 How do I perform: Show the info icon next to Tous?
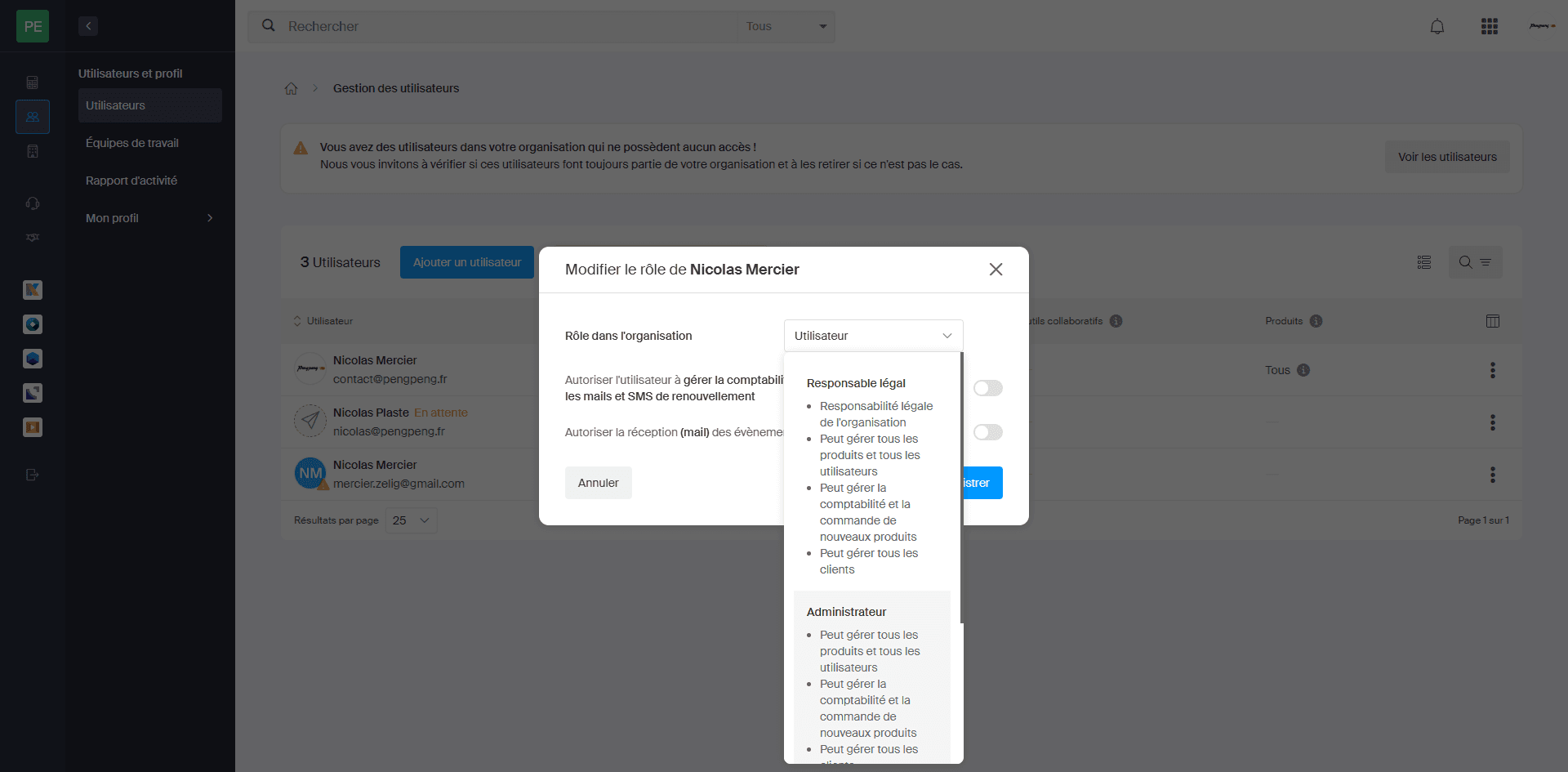pos(1303,370)
